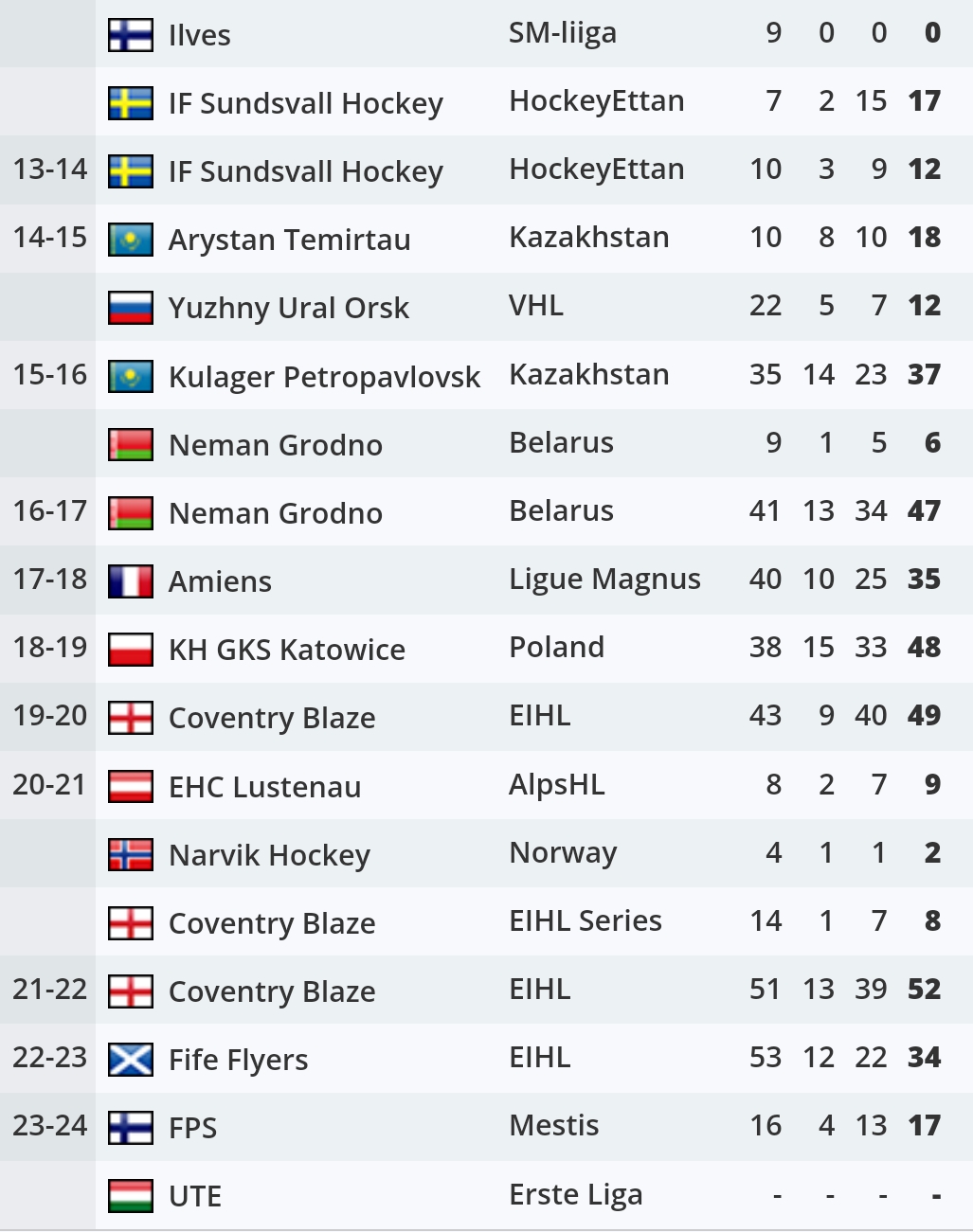The image size is (973, 1232).
Task: Click the 52 points total for 21-22
Action: coord(924,990)
